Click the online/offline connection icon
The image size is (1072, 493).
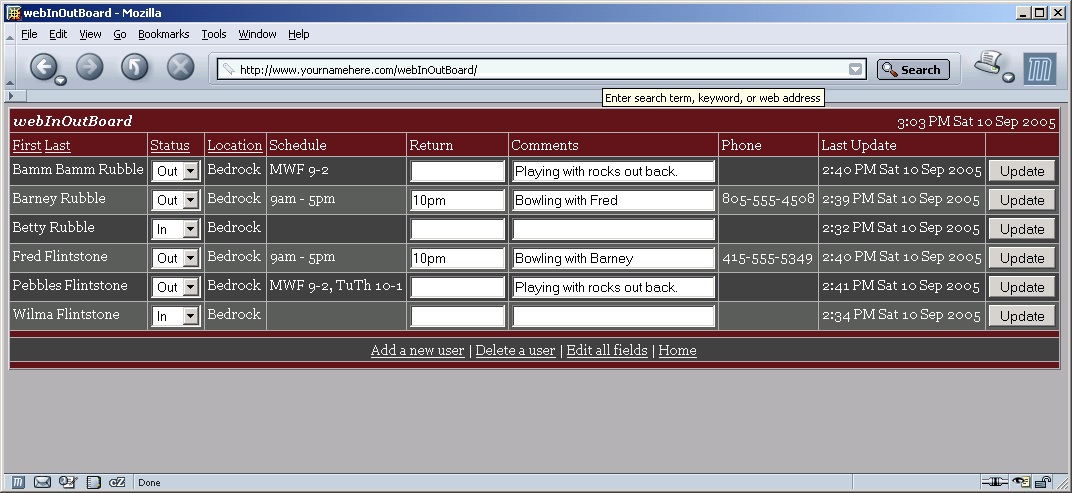coord(994,482)
